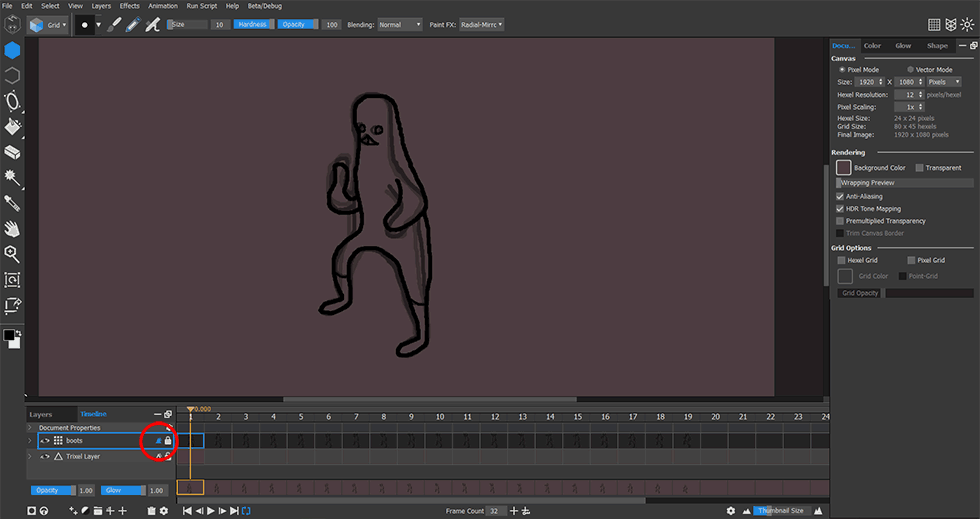
Task: Open the Paint FX dropdown
Action: pos(480,24)
